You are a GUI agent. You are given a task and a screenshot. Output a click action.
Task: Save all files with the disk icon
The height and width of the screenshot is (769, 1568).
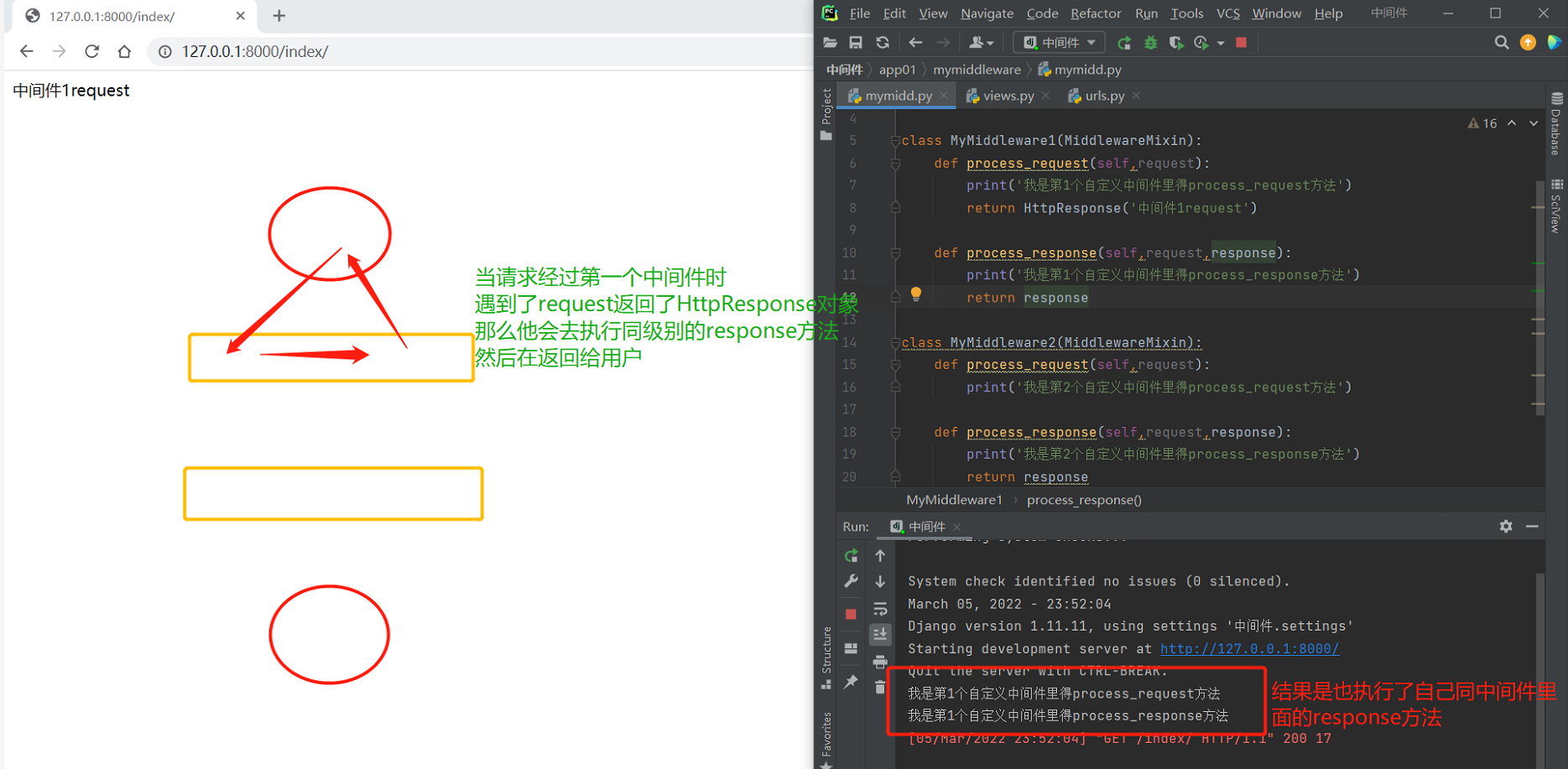click(x=856, y=43)
